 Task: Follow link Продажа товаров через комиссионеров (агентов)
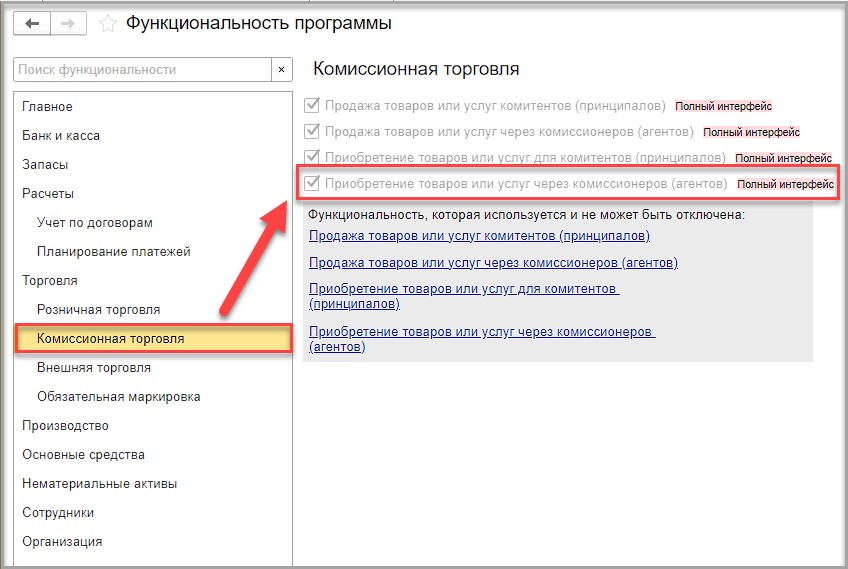click(493, 263)
